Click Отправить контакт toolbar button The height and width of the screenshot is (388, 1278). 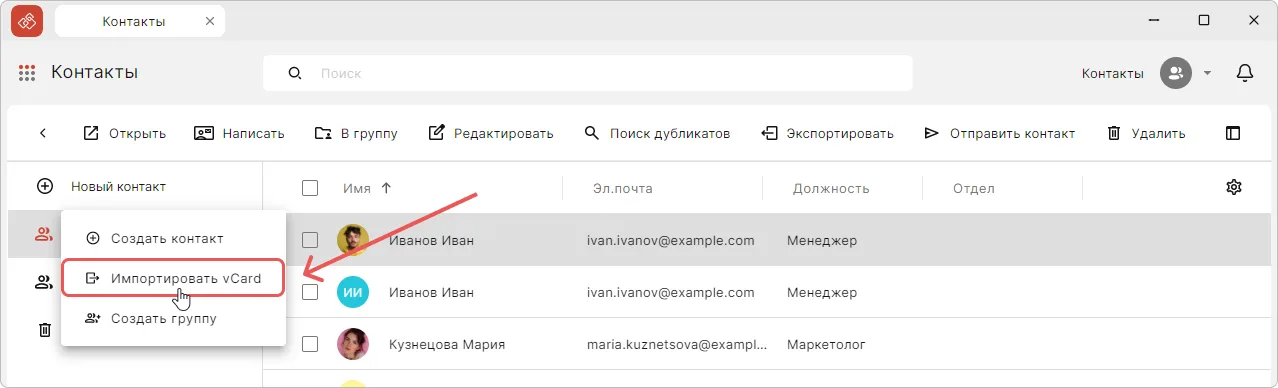[x=999, y=133]
